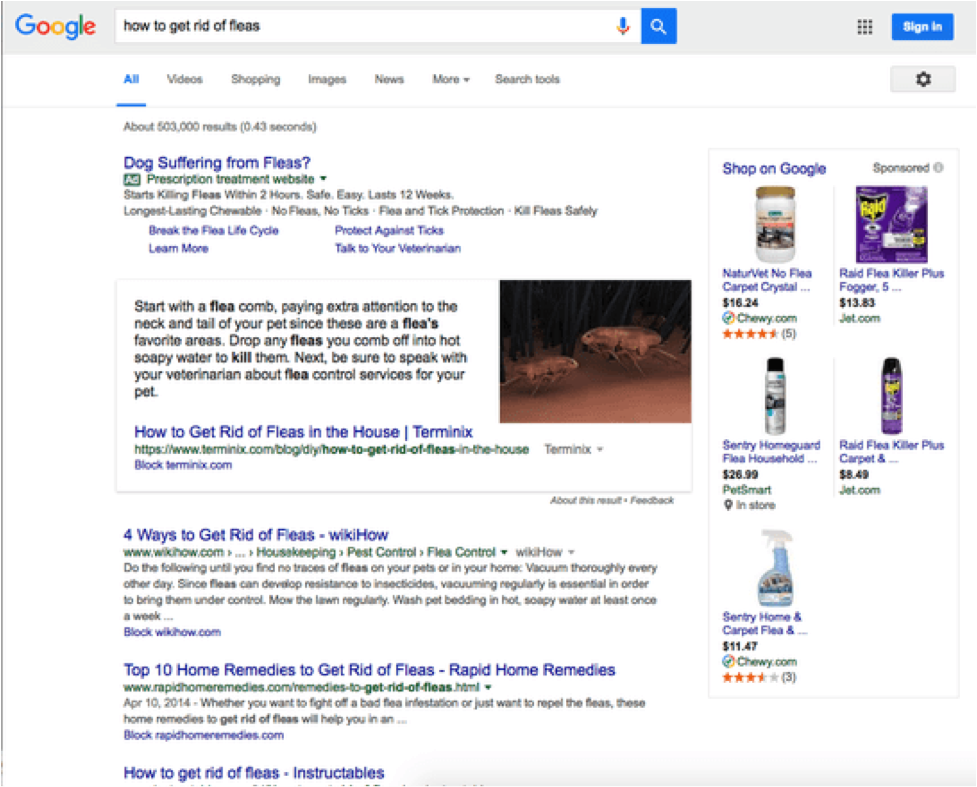Click the Sentry Home Chewy.com trusted store badge

[728, 662]
